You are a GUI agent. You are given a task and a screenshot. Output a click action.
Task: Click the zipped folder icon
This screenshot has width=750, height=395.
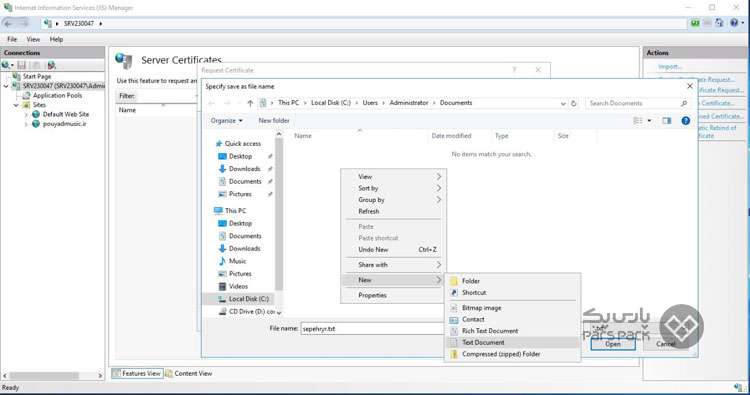[x=454, y=354]
